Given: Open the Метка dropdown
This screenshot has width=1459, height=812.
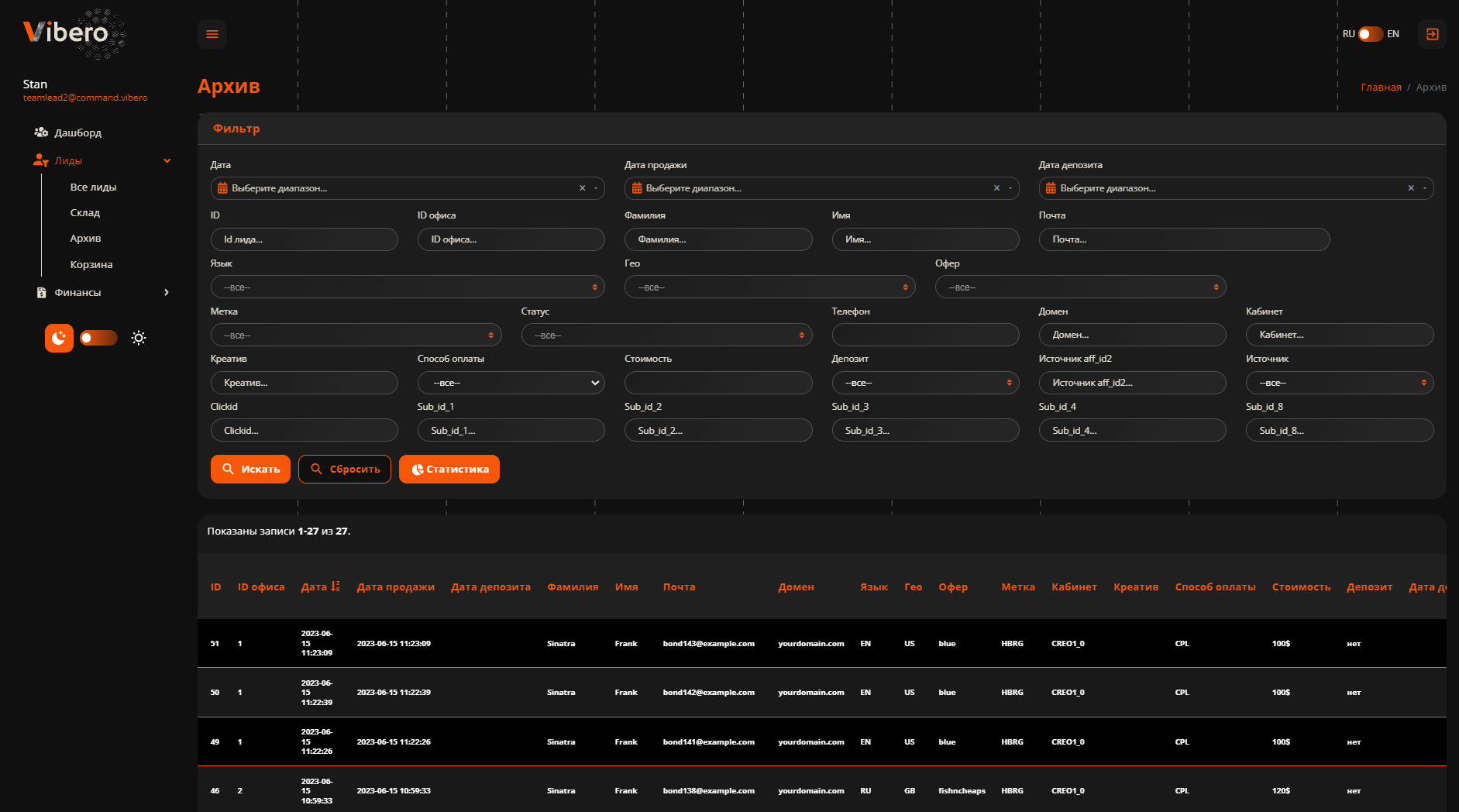Looking at the screenshot, I should (356, 335).
